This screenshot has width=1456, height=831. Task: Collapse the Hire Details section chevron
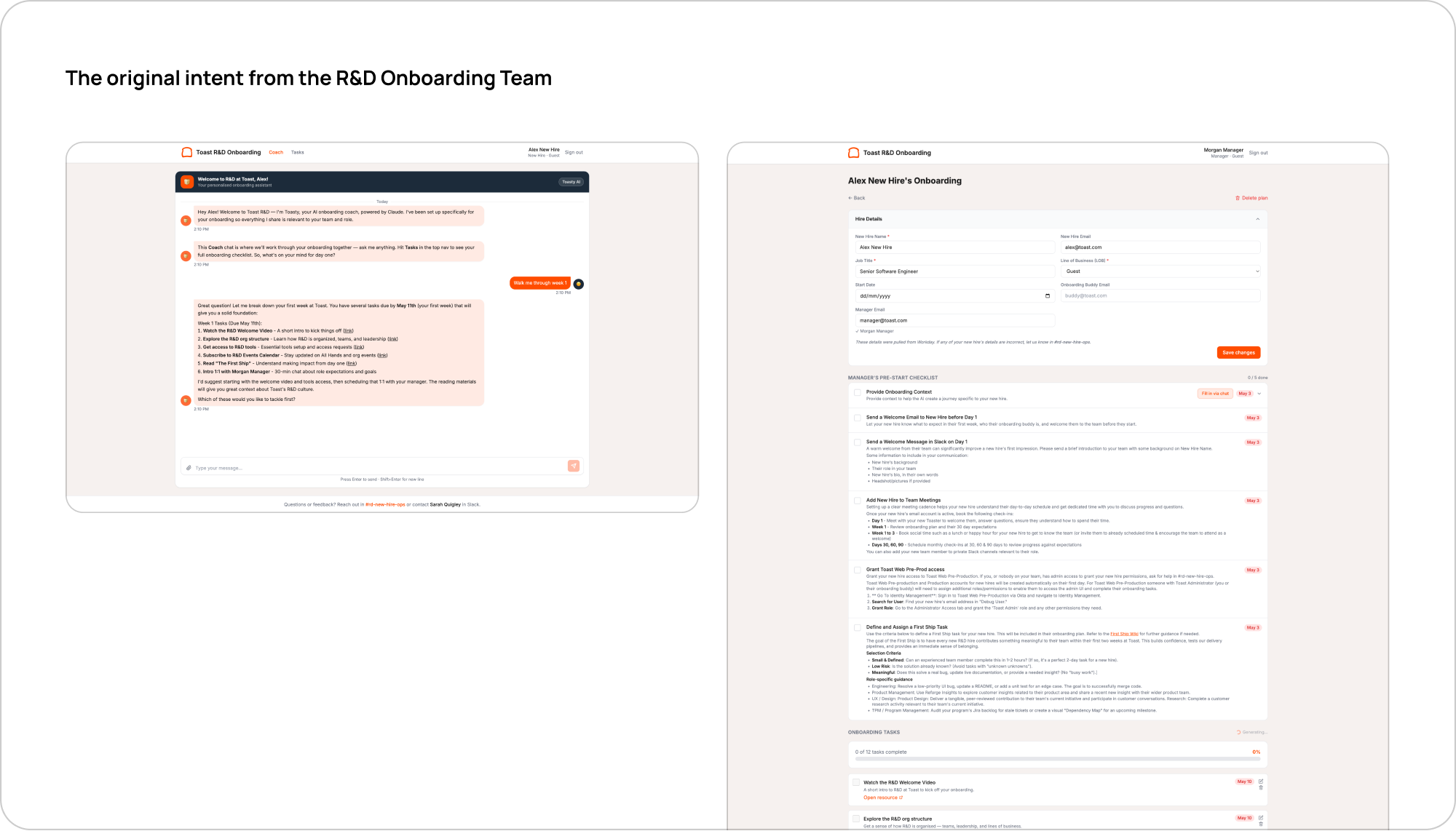click(x=1257, y=219)
